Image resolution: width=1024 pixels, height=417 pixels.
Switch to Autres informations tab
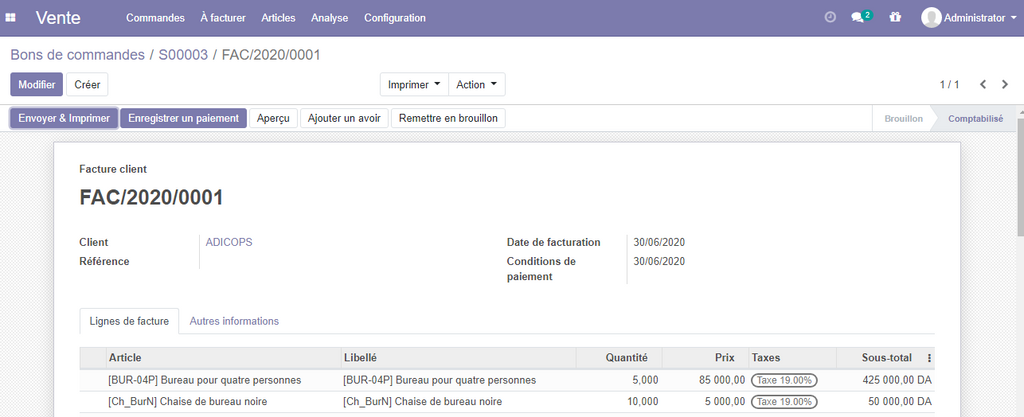tap(234, 321)
